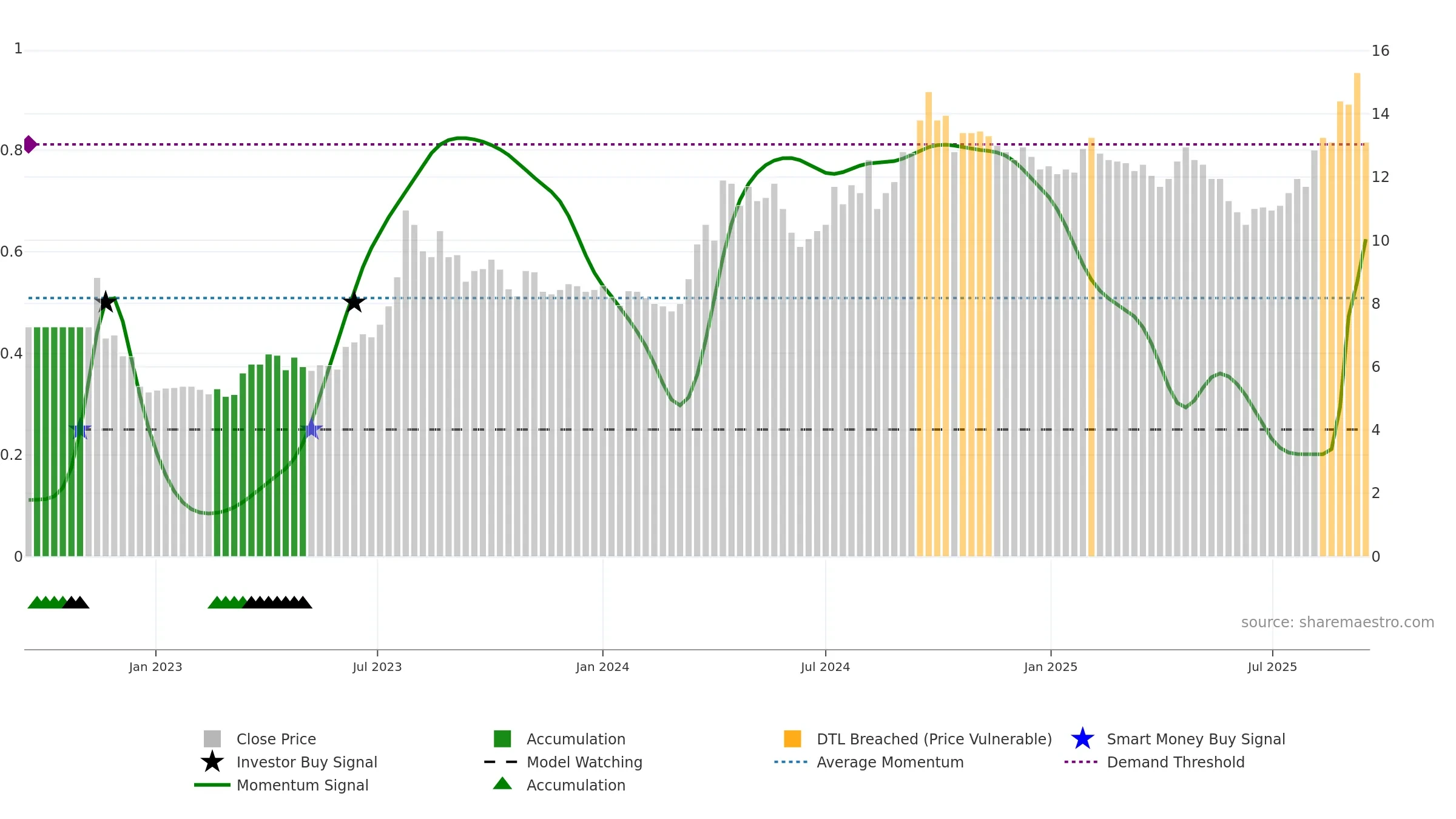Click the green Accumulation square legend swatch
Image resolution: width=1456 pixels, height=819 pixels.
point(502,739)
